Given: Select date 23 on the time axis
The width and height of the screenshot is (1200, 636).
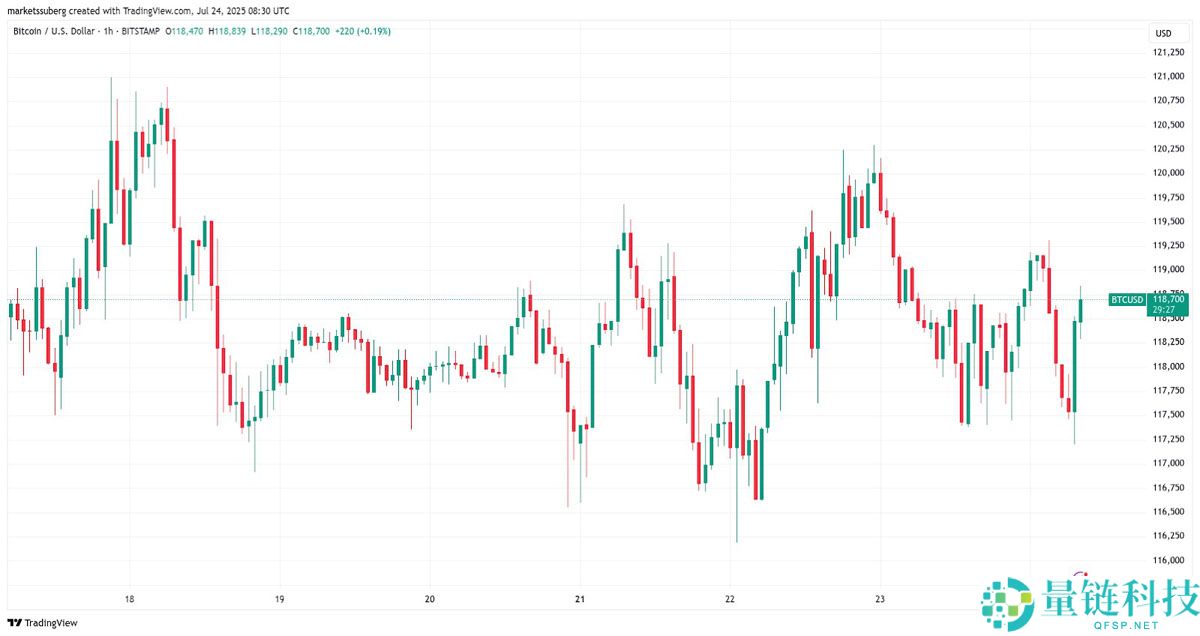Looking at the screenshot, I should (881, 599).
